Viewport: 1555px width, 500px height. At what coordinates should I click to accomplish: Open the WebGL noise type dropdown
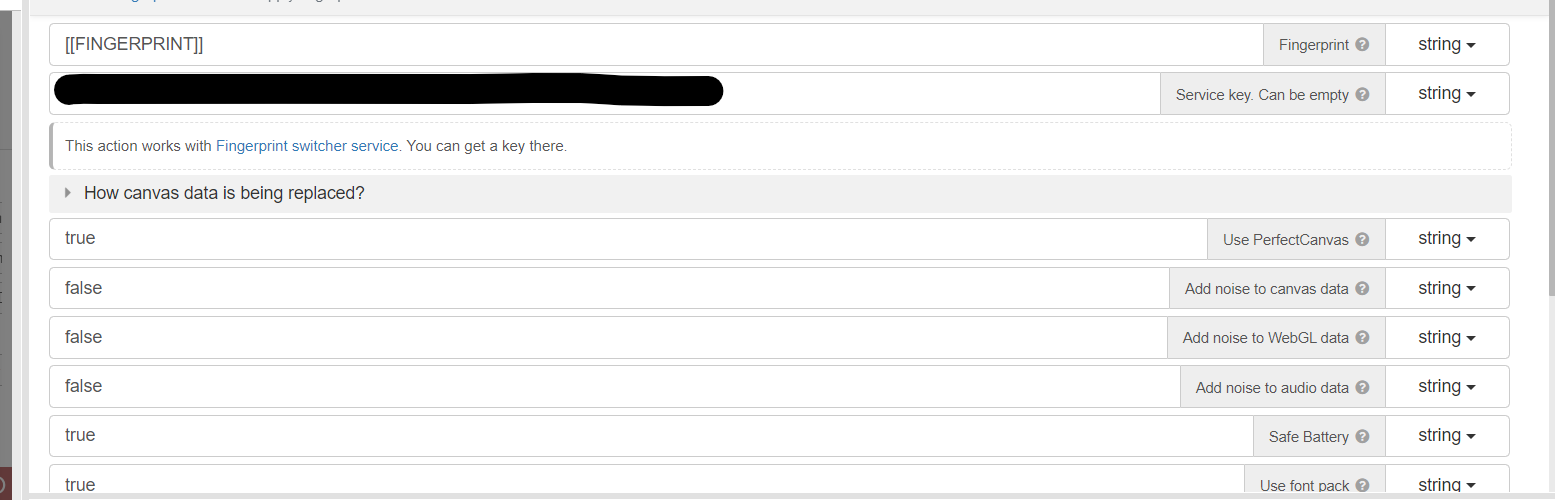[x=1446, y=338]
